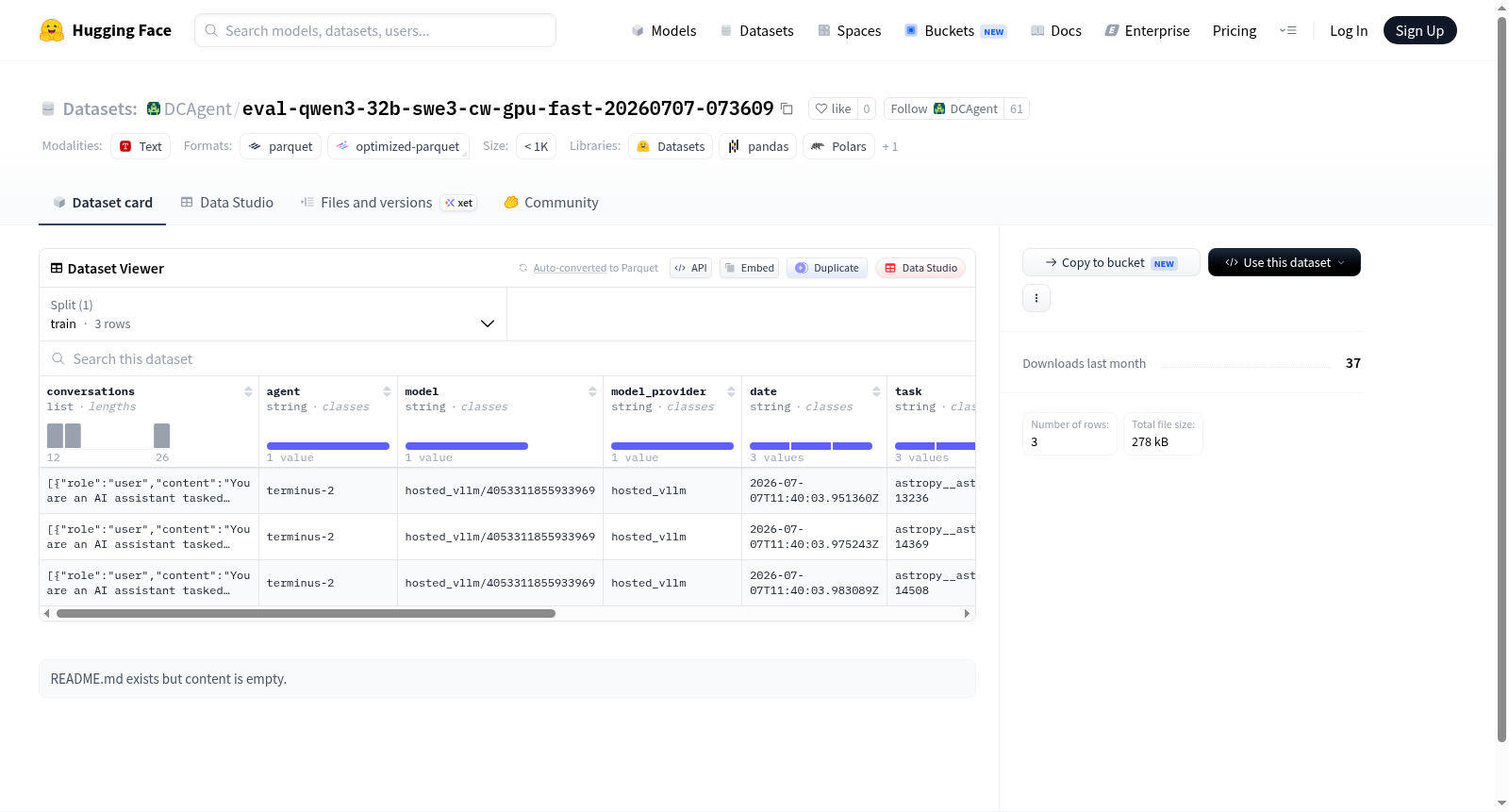Select the optimized-parquet format tag

click(398, 146)
